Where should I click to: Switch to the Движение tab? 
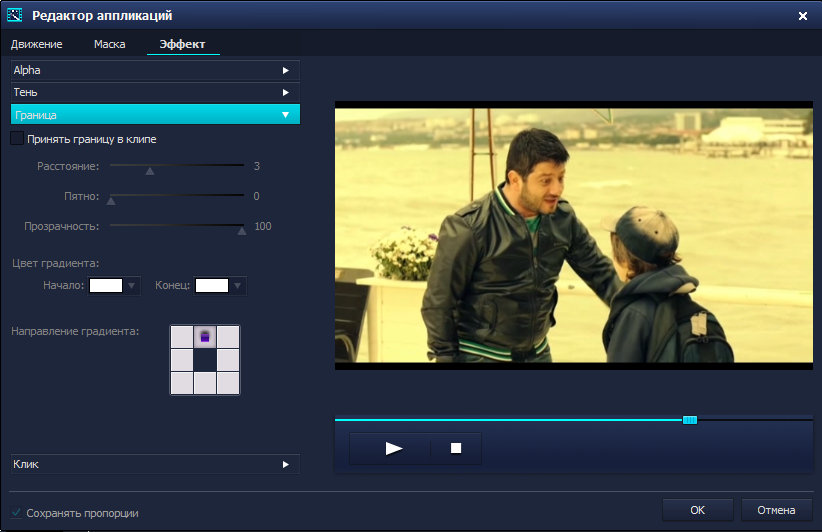(37, 44)
